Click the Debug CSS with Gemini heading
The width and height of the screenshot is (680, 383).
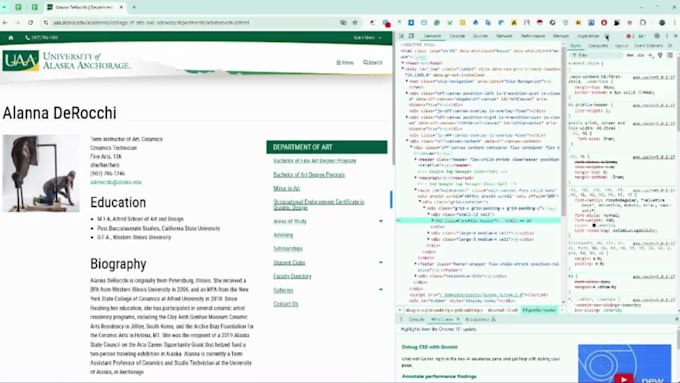(x=429, y=347)
